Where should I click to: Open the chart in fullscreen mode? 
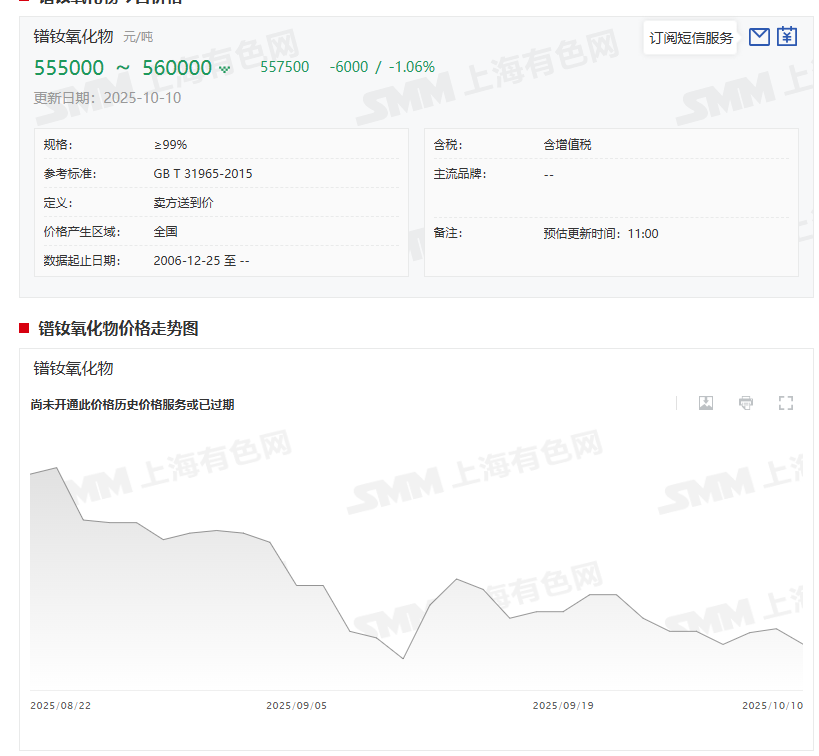point(786,403)
